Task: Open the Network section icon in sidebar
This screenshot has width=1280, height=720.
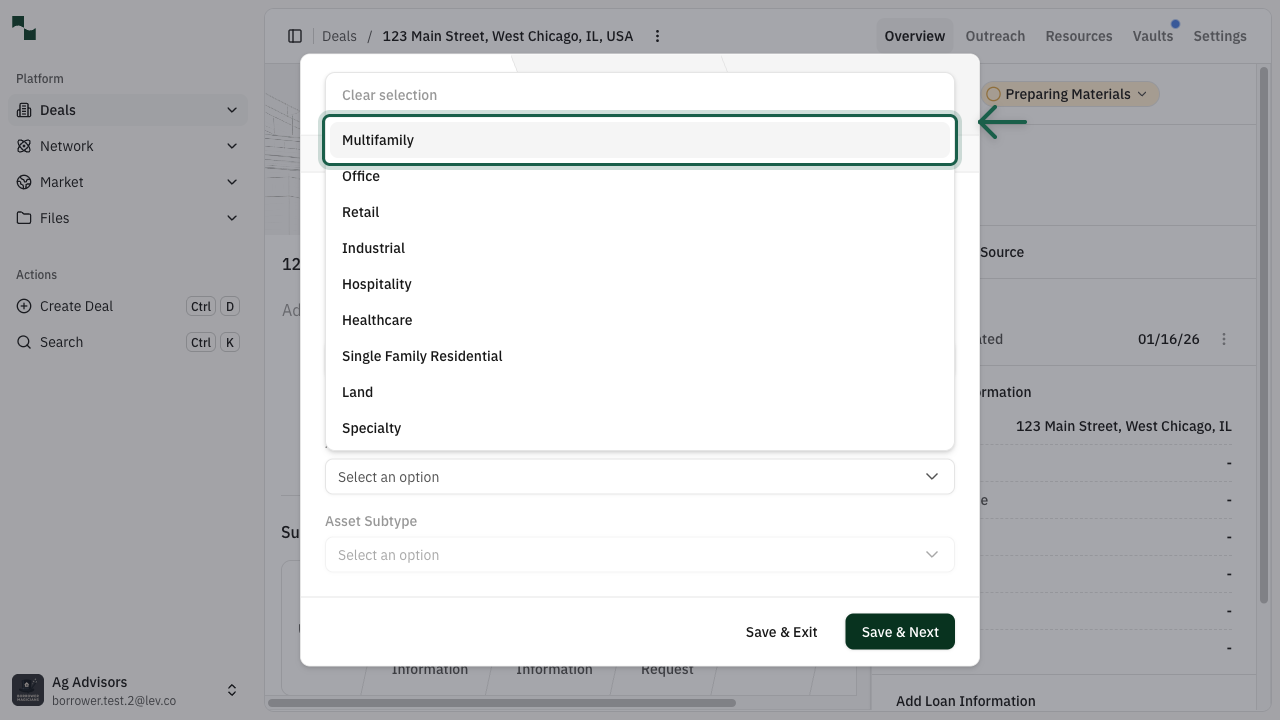Action: click(x=23, y=146)
